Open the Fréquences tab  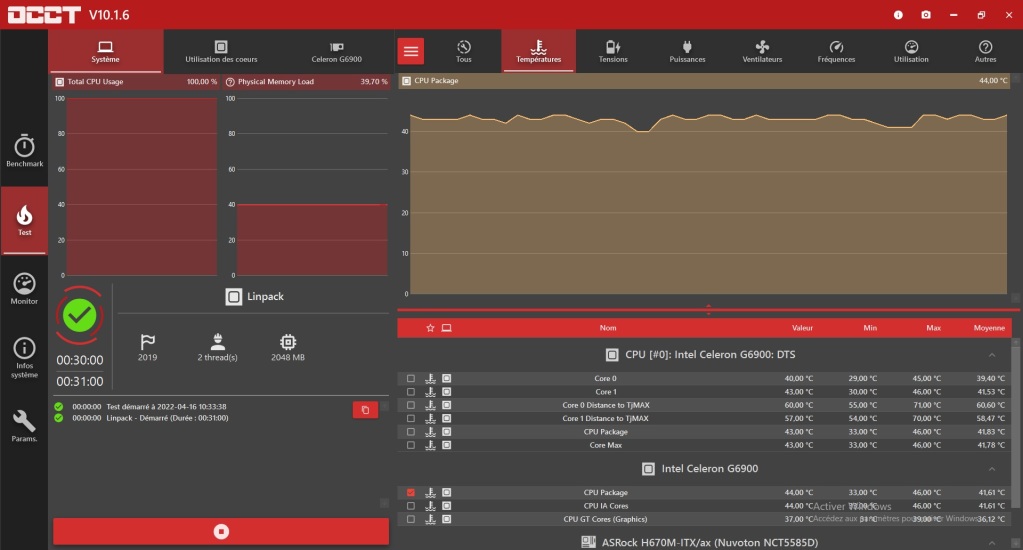[836, 51]
